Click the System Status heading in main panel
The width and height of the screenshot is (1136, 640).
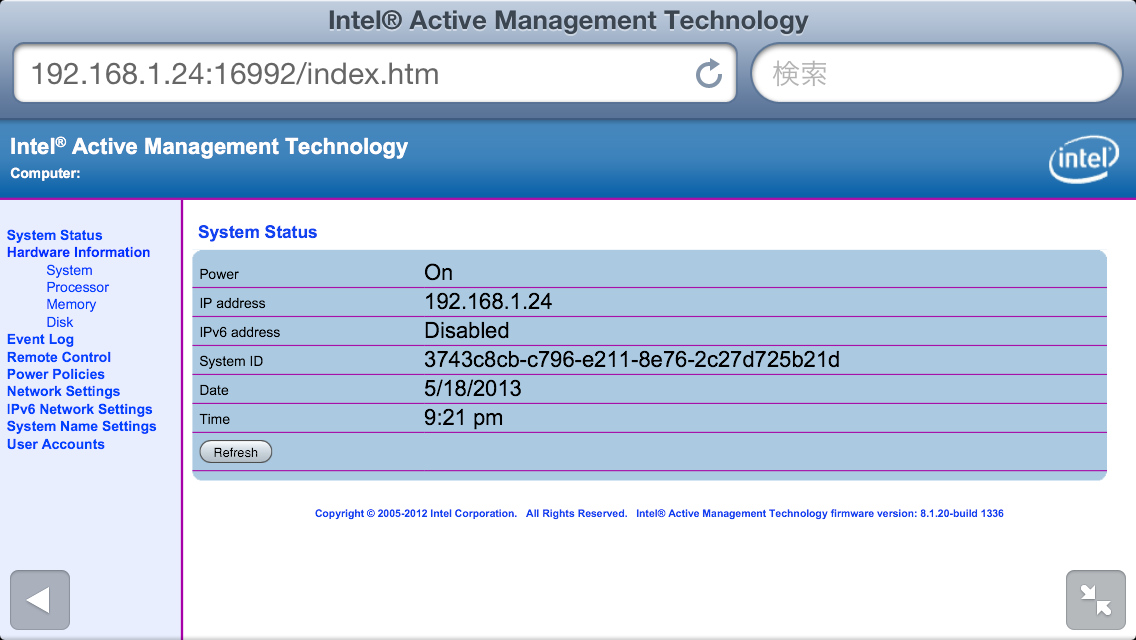click(257, 232)
